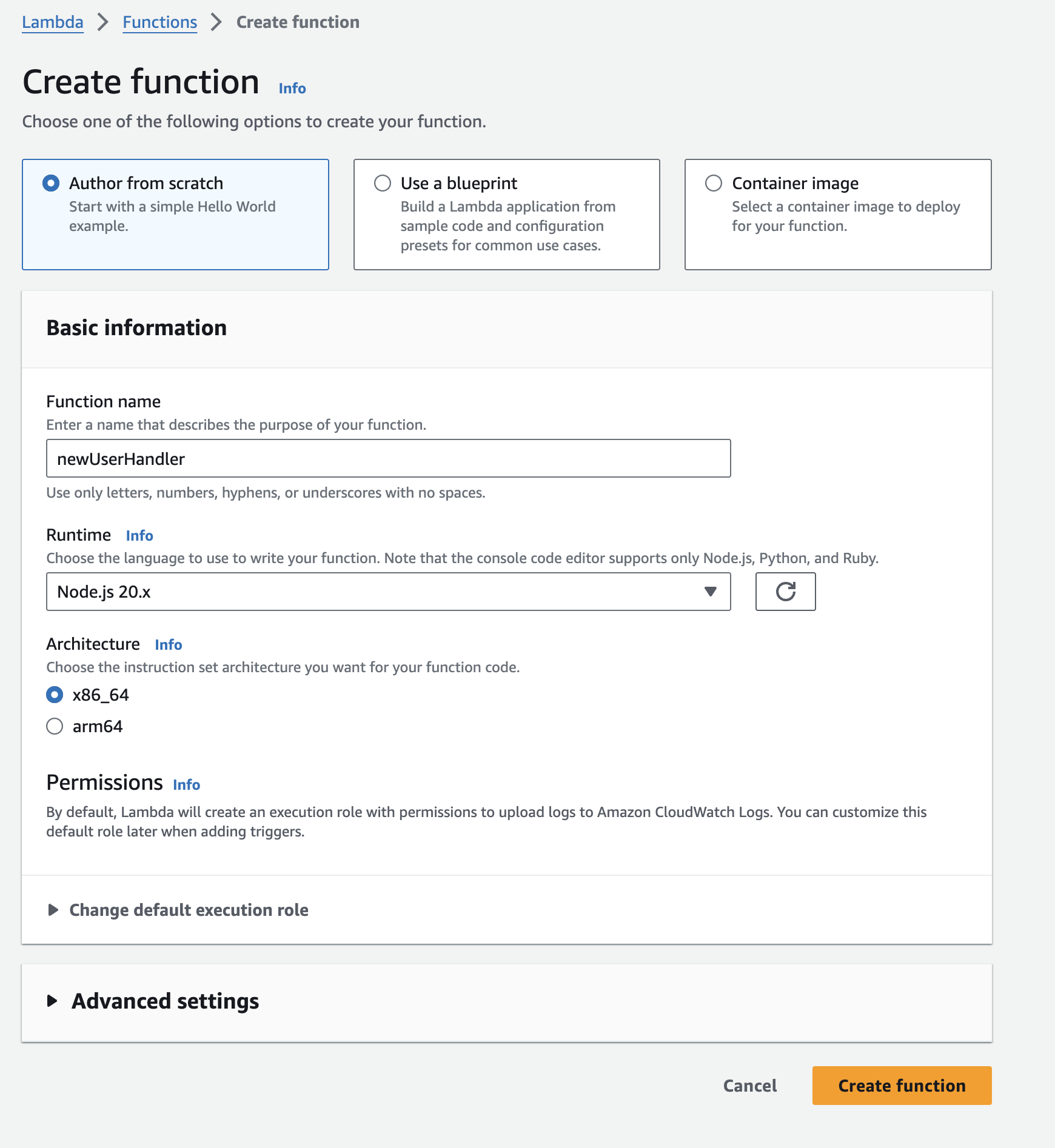Image resolution: width=1055 pixels, height=1148 pixels.
Task: Open the Lambda breadcrumb link
Action: coord(52,21)
